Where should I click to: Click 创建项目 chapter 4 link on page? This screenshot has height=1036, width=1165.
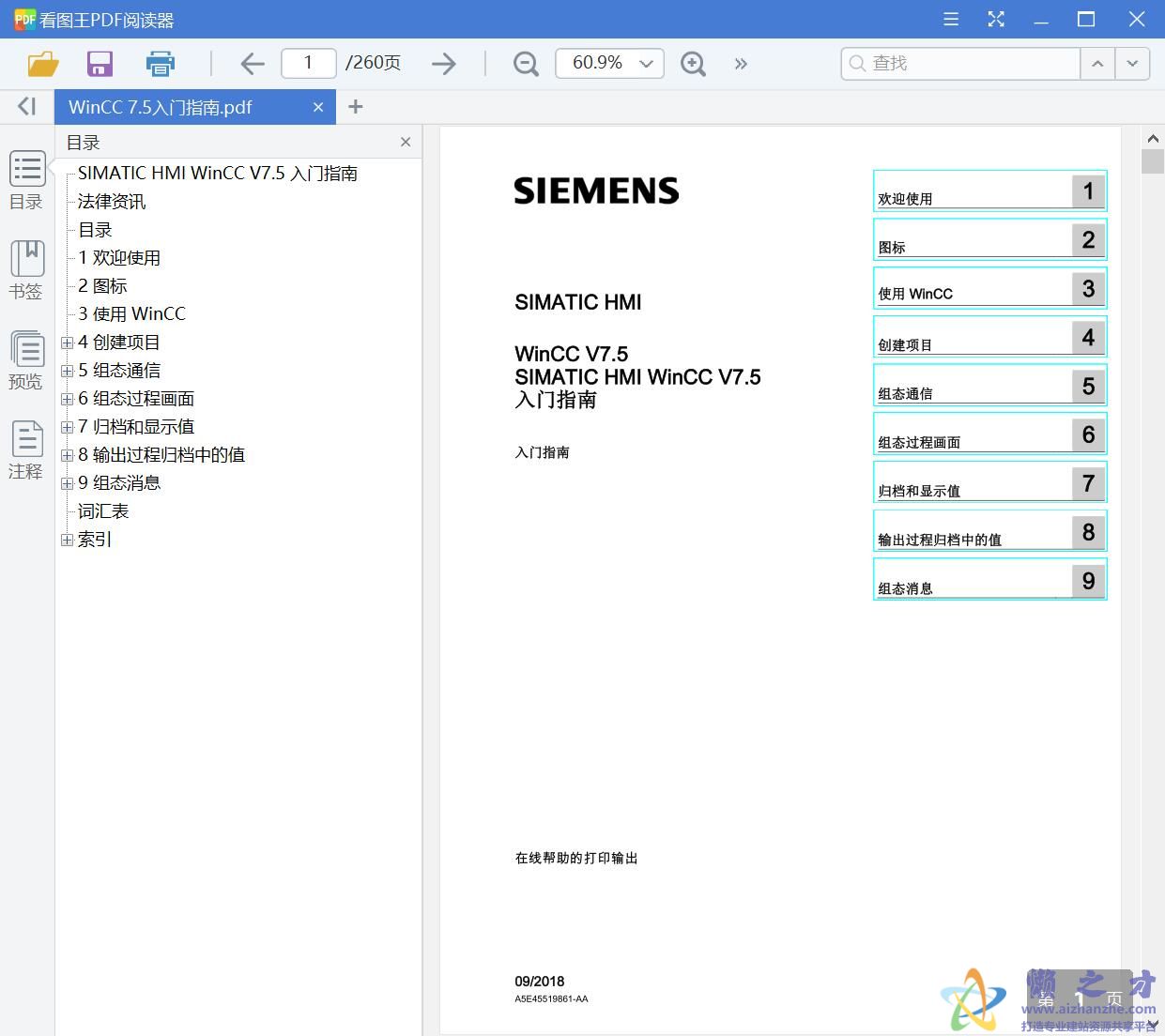point(989,337)
